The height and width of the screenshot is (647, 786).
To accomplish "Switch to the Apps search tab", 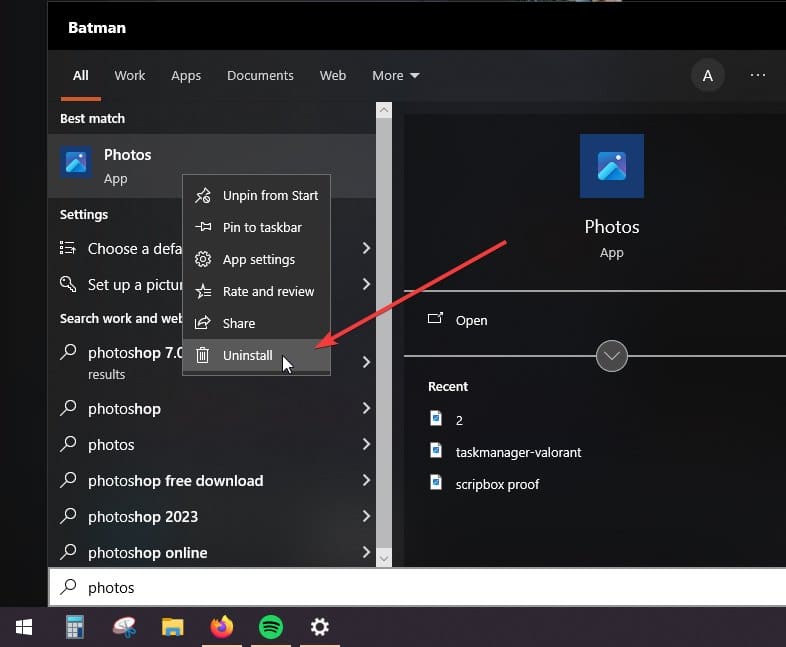I will click(186, 76).
